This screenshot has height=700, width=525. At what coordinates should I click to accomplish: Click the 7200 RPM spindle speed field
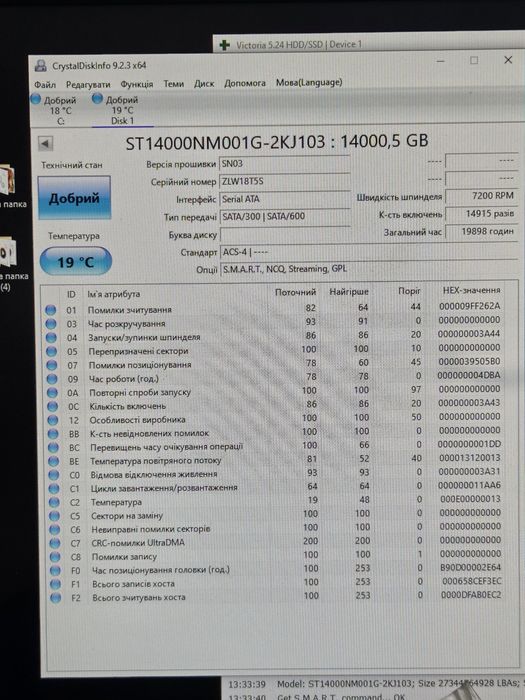[x=482, y=196]
